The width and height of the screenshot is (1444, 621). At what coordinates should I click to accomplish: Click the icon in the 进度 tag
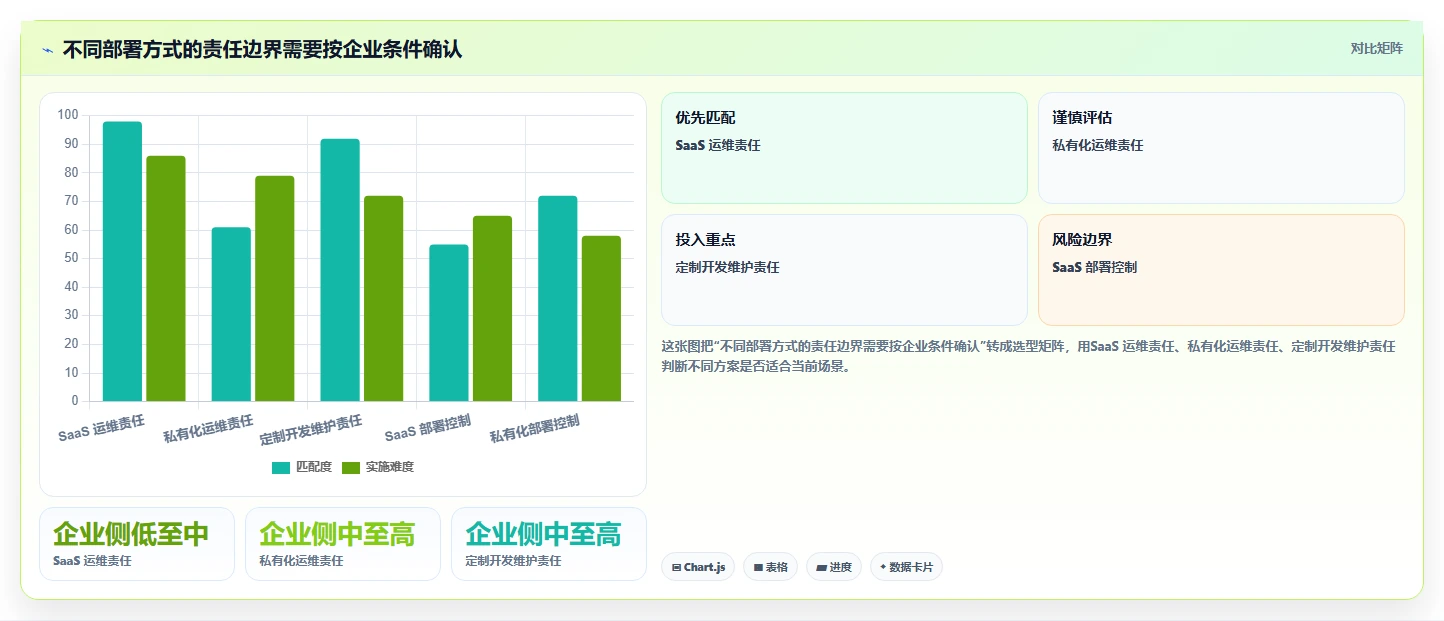coord(822,568)
